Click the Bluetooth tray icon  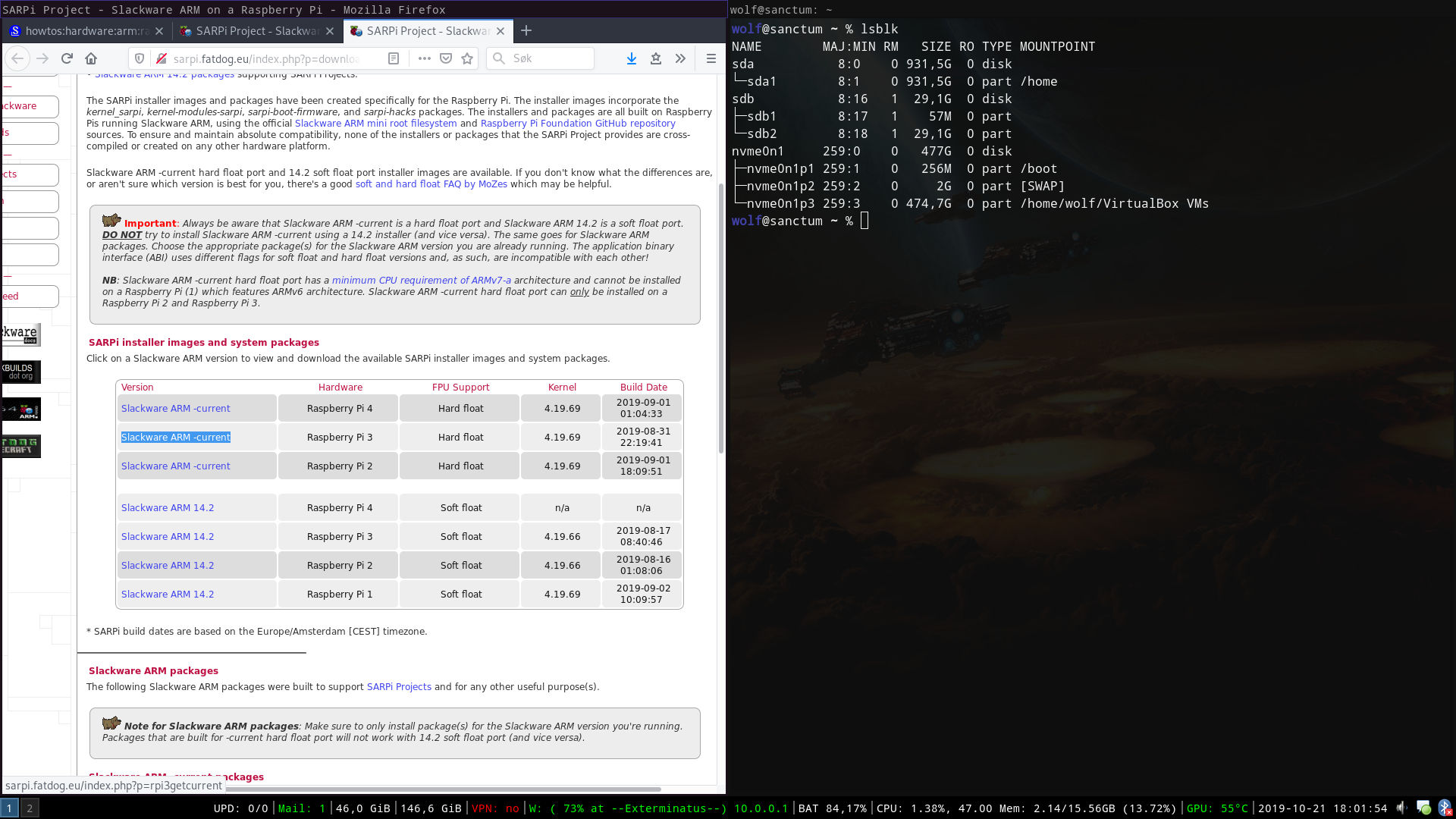pos(1444,808)
